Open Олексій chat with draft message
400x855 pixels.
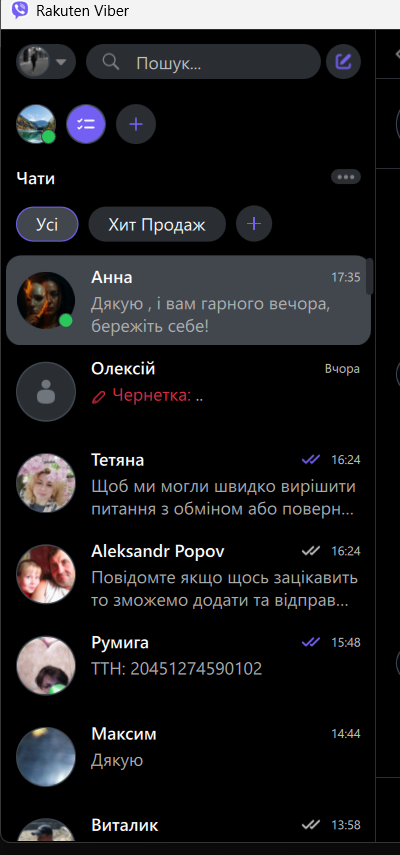point(188,392)
